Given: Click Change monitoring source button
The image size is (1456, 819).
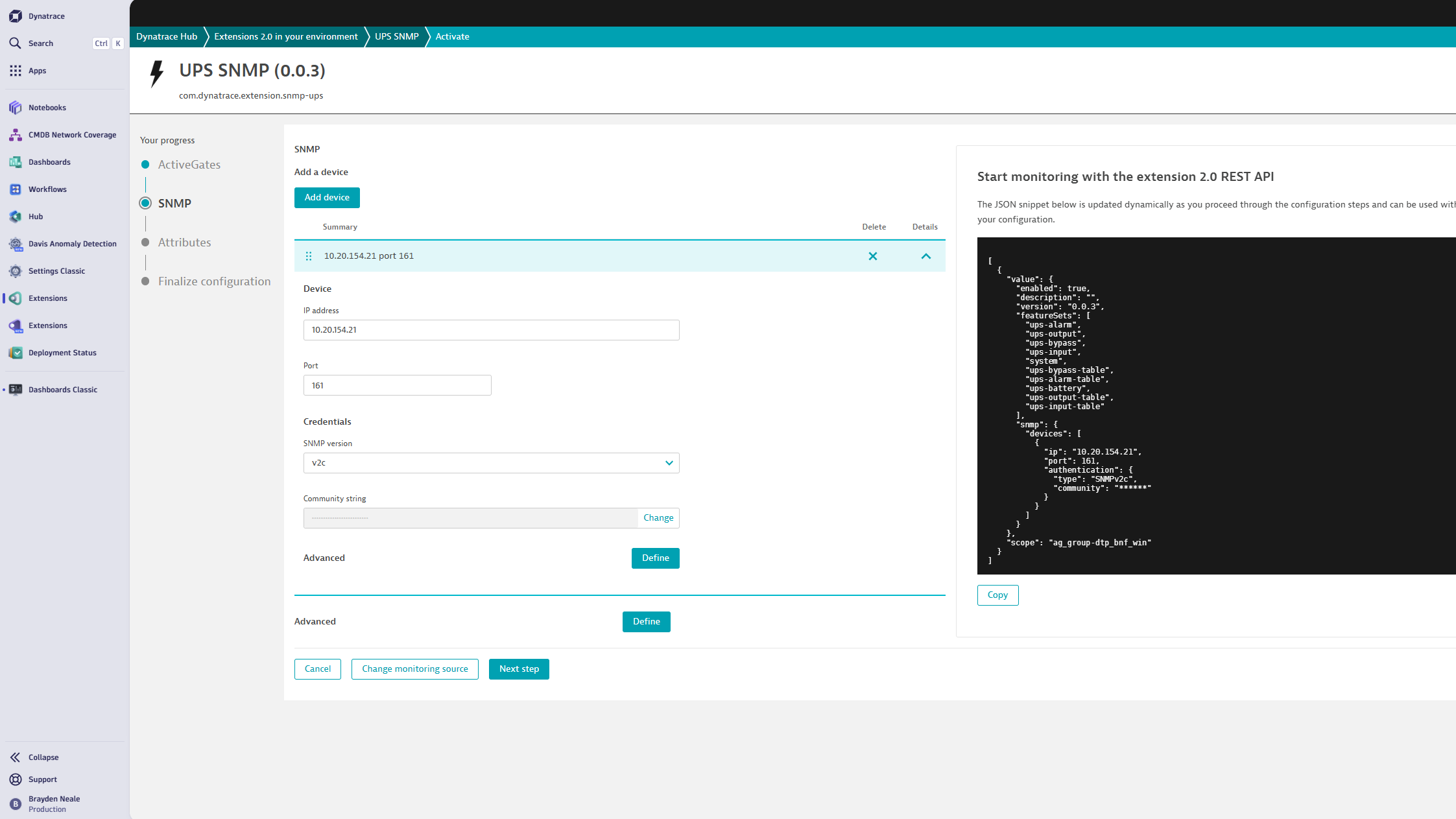Looking at the screenshot, I should [415, 669].
